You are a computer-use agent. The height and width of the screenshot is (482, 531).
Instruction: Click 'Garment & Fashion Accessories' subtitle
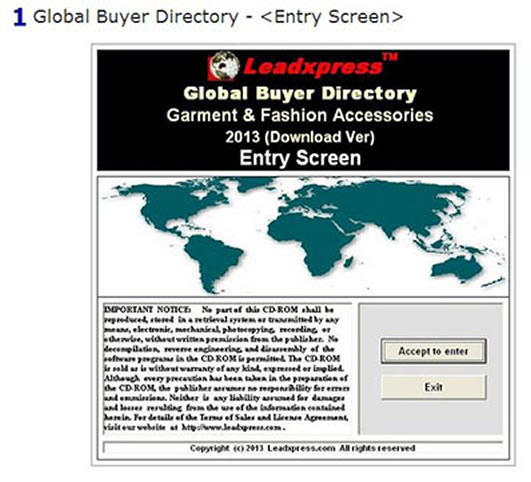pyautogui.click(x=300, y=115)
